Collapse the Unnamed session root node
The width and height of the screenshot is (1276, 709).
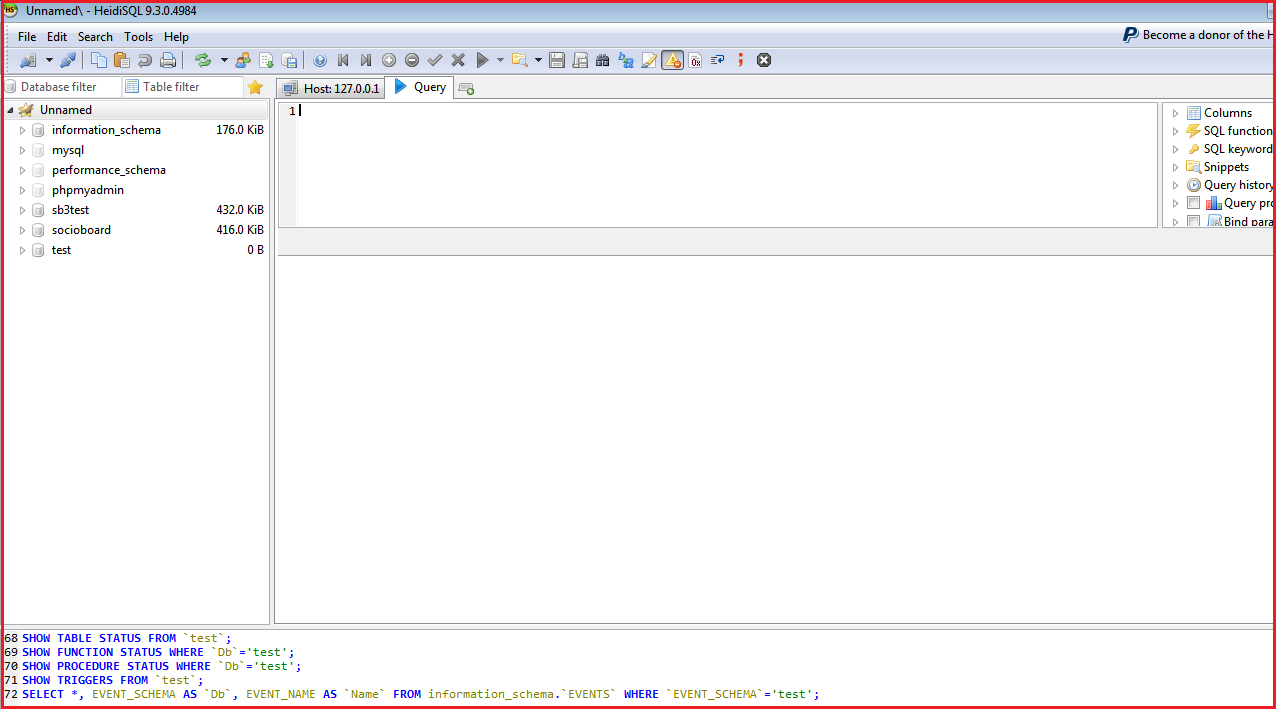(x=10, y=110)
